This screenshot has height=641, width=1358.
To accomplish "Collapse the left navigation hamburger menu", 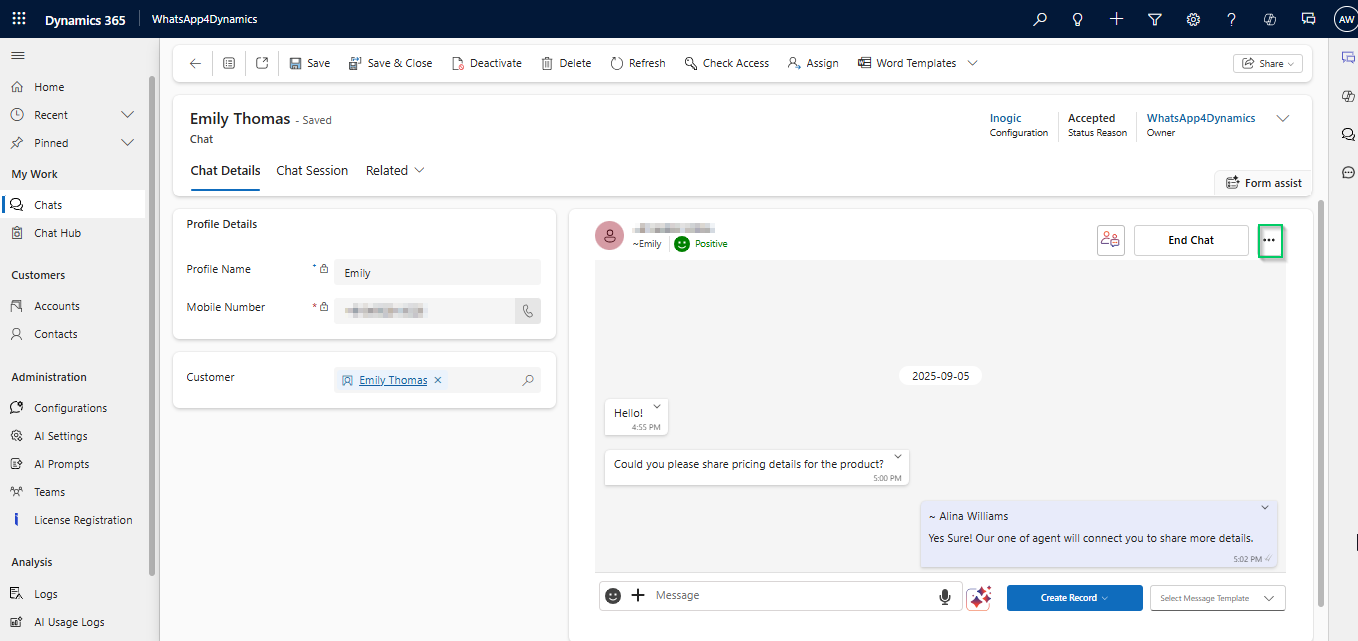I will 18,55.
